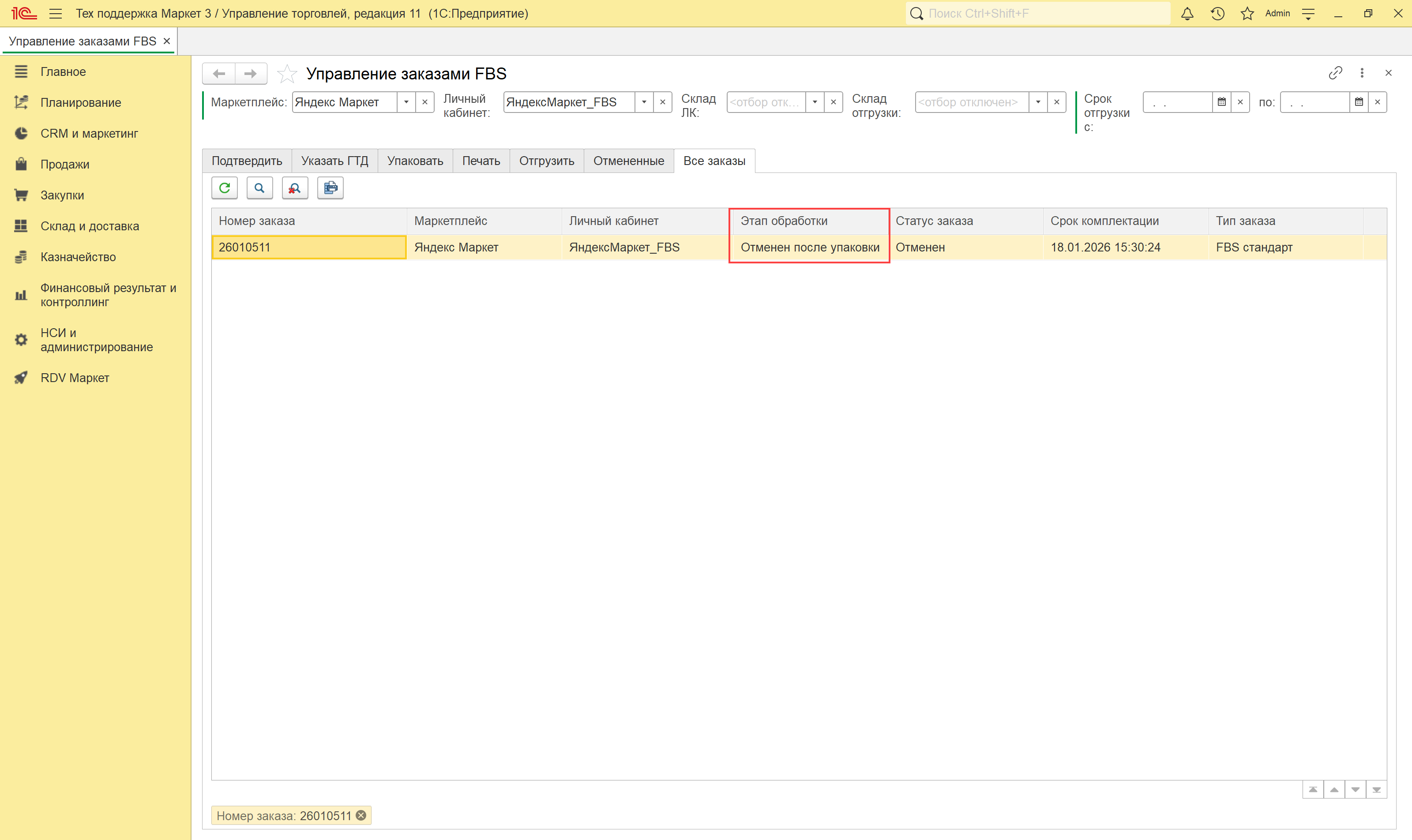Click the get link chain icon
This screenshot has height=840, width=1412.
pyautogui.click(x=1335, y=73)
